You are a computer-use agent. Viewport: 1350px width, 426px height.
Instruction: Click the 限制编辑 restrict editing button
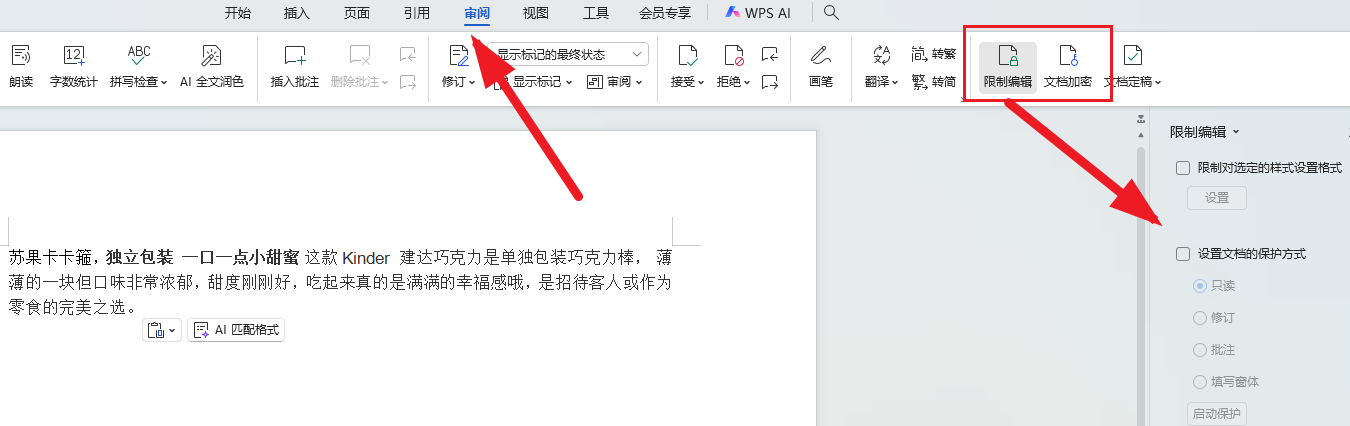click(1007, 67)
